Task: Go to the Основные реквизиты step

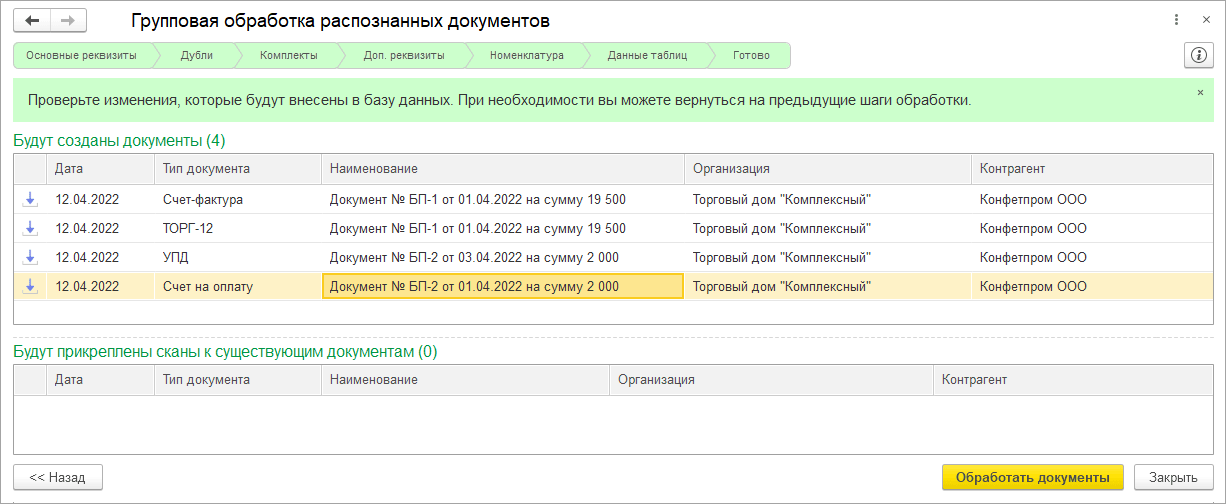Action: point(81,56)
